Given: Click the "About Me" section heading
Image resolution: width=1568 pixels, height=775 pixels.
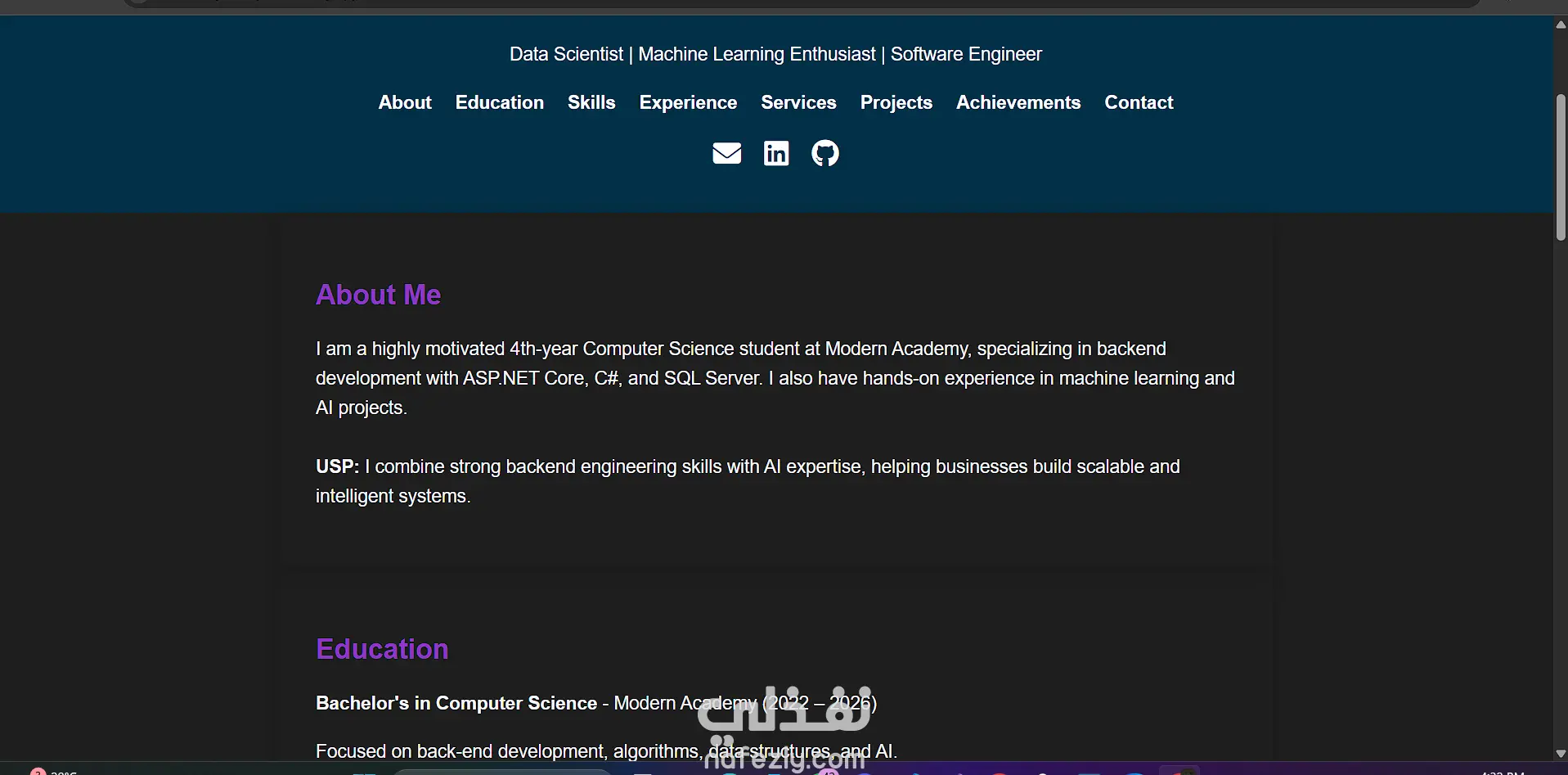Looking at the screenshot, I should click(x=378, y=295).
